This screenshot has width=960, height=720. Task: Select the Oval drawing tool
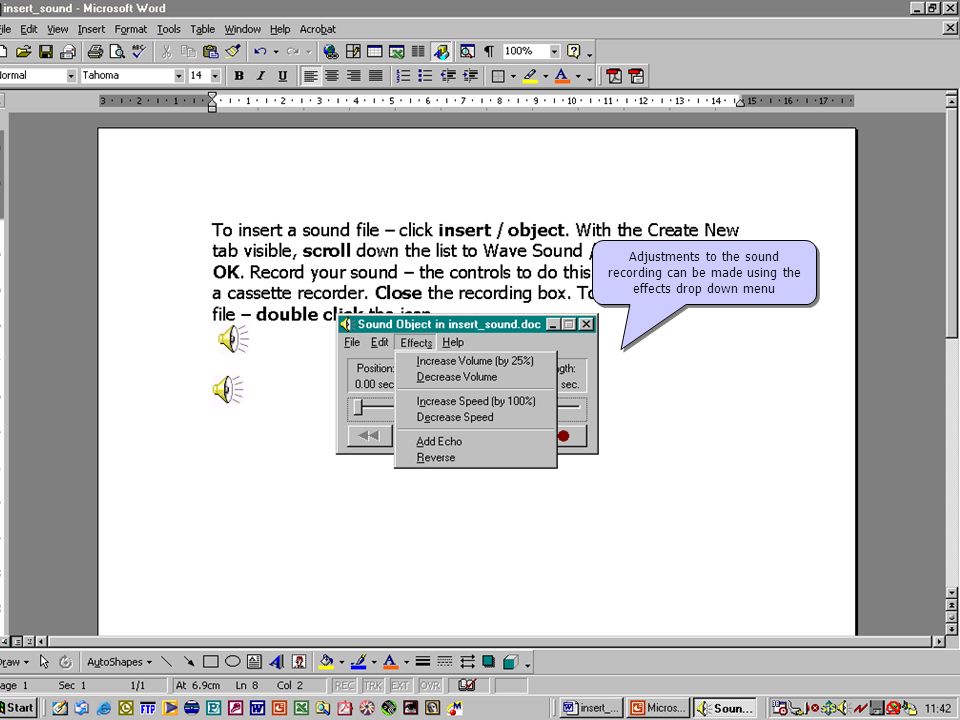coord(233,662)
